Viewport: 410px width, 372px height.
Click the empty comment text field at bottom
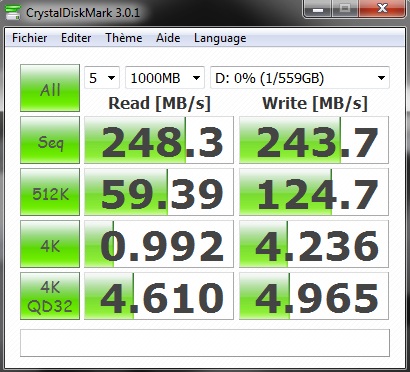click(205, 343)
